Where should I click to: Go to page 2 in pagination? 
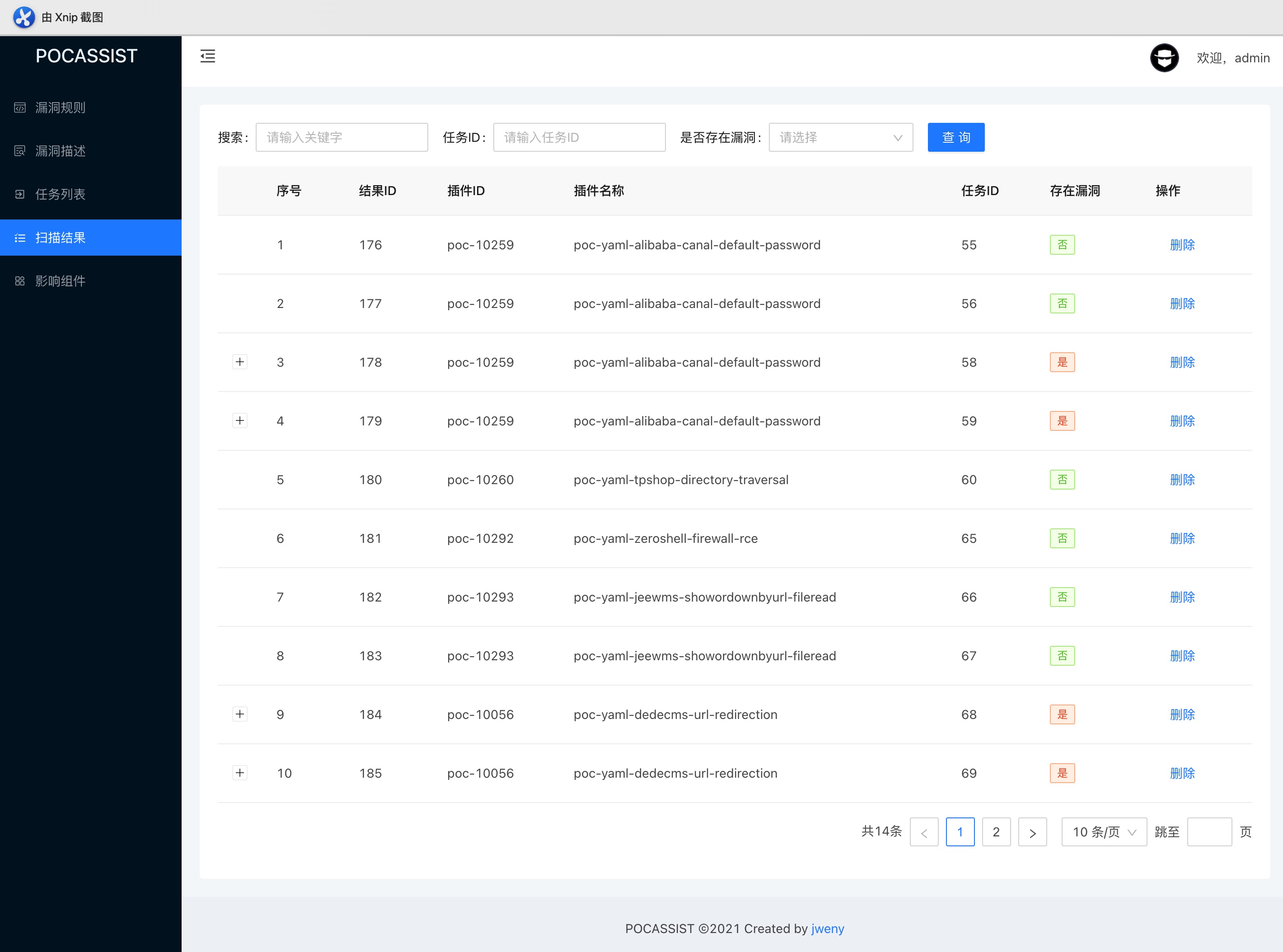(996, 832)
